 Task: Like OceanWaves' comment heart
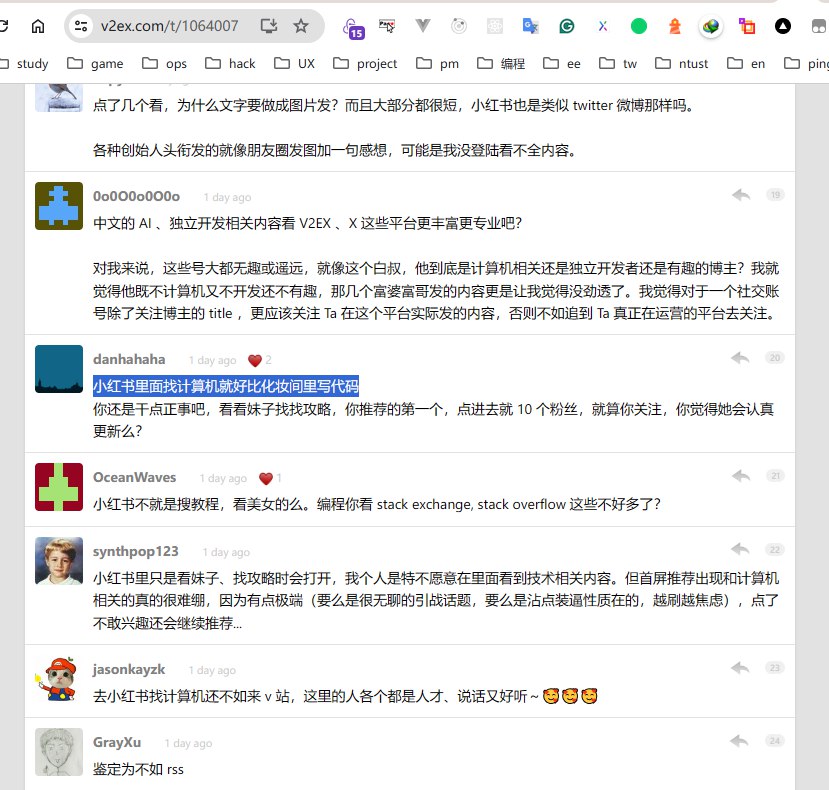pyautogui.click(x=266, y=478)
